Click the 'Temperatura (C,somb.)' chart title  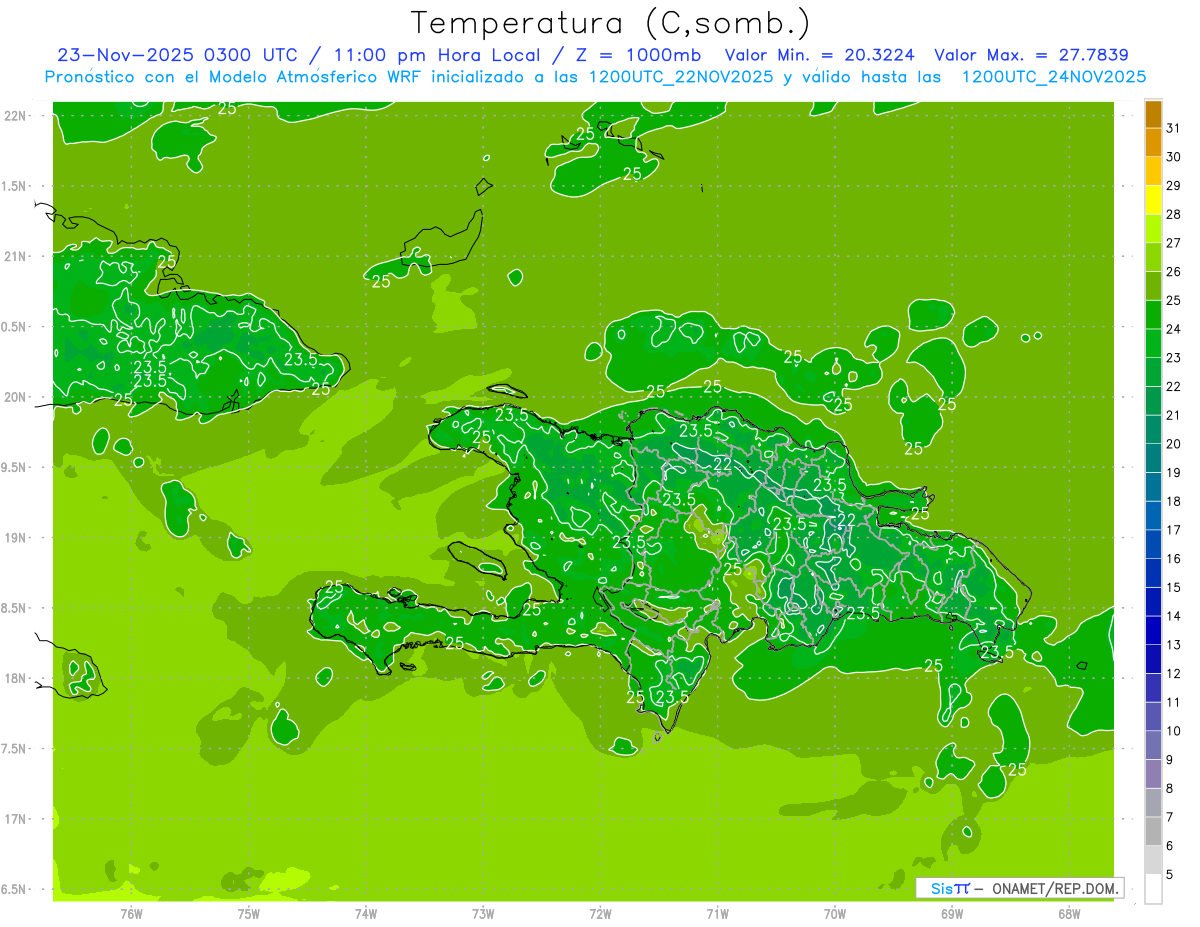coord(611,23)
